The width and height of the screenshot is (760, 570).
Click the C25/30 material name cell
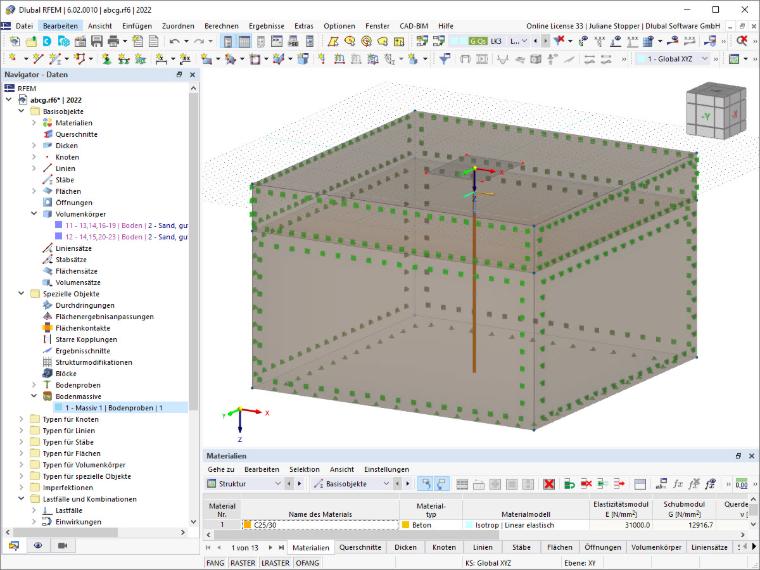pos(320,525)
